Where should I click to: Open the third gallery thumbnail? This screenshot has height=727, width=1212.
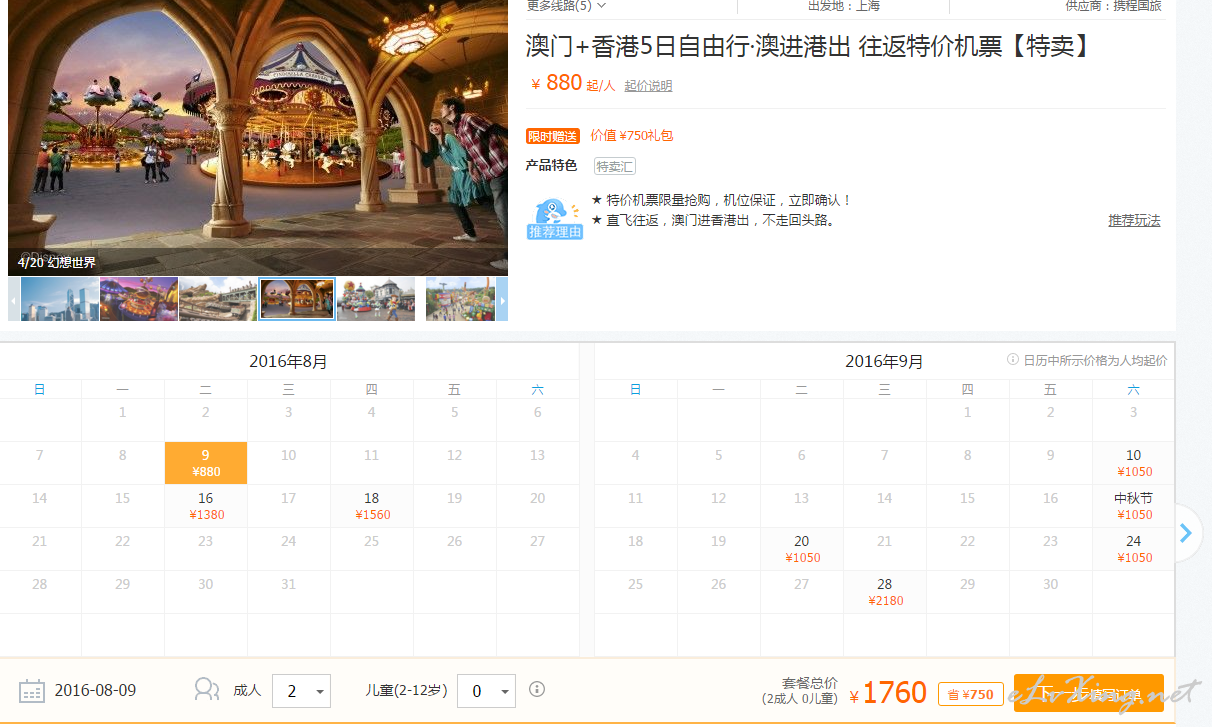[x=218, y=299]
